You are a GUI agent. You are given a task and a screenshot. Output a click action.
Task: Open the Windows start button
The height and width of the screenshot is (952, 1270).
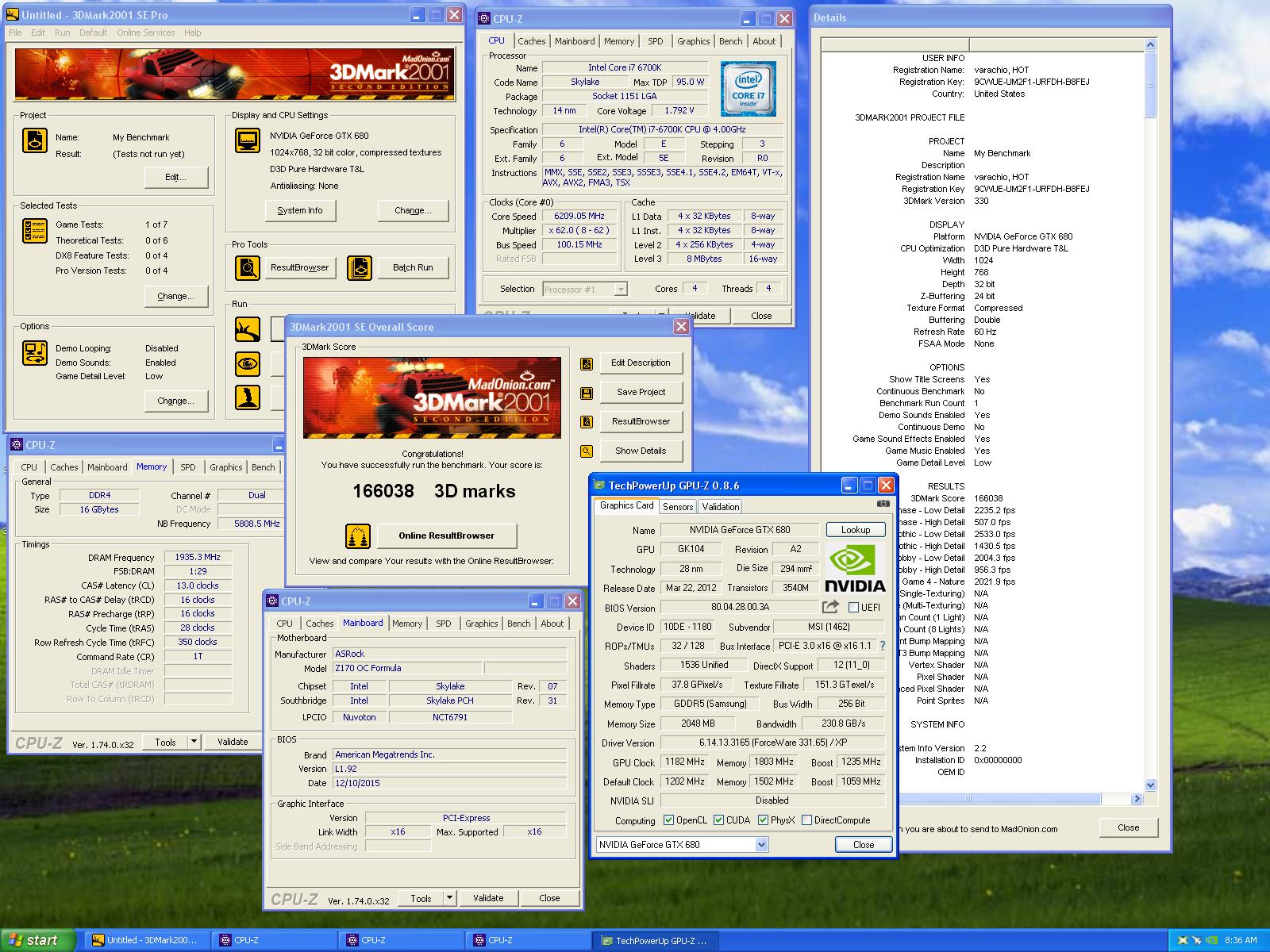point(38,940)
